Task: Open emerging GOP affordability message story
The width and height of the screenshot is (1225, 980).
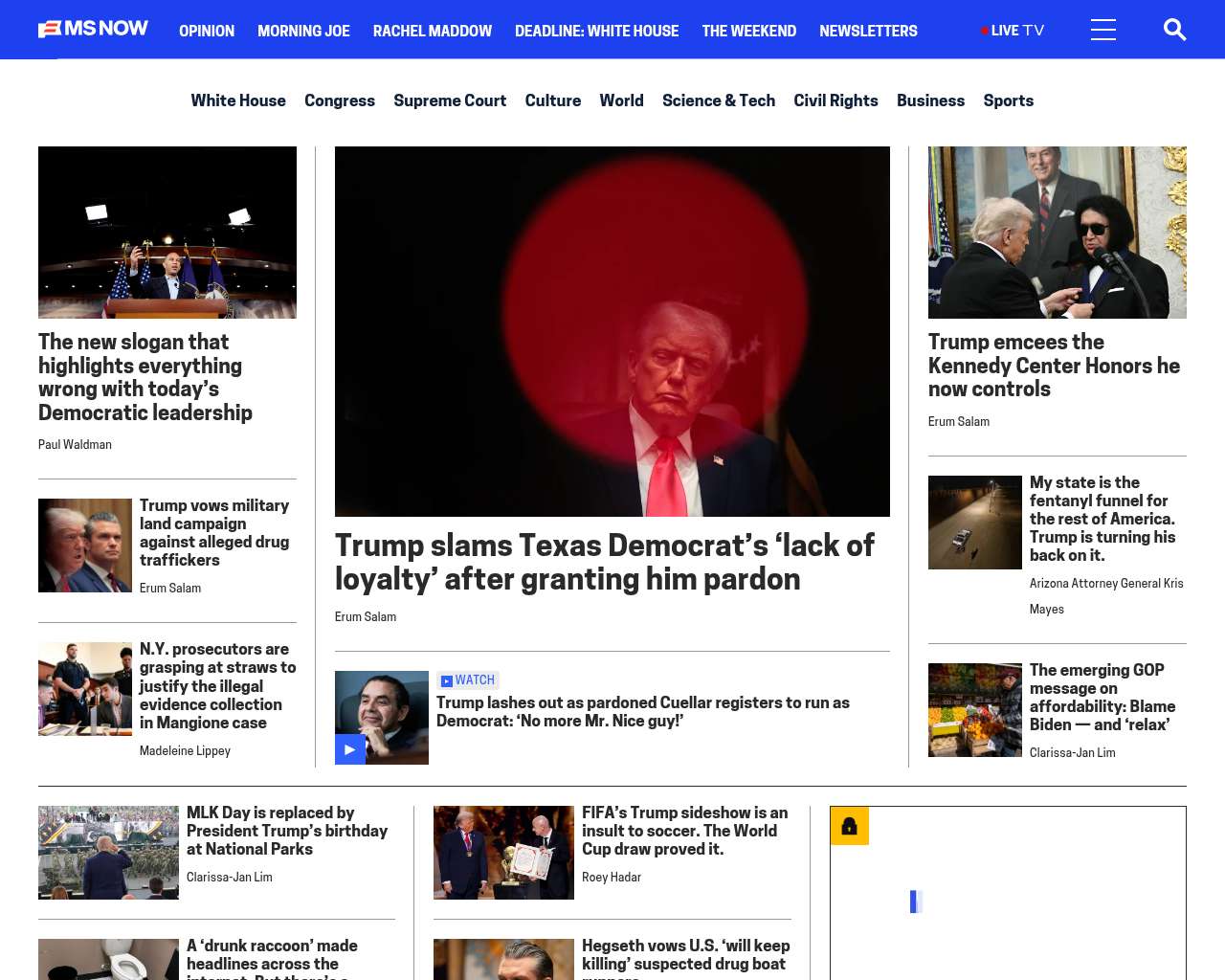Action: (x=1102, y=697)
